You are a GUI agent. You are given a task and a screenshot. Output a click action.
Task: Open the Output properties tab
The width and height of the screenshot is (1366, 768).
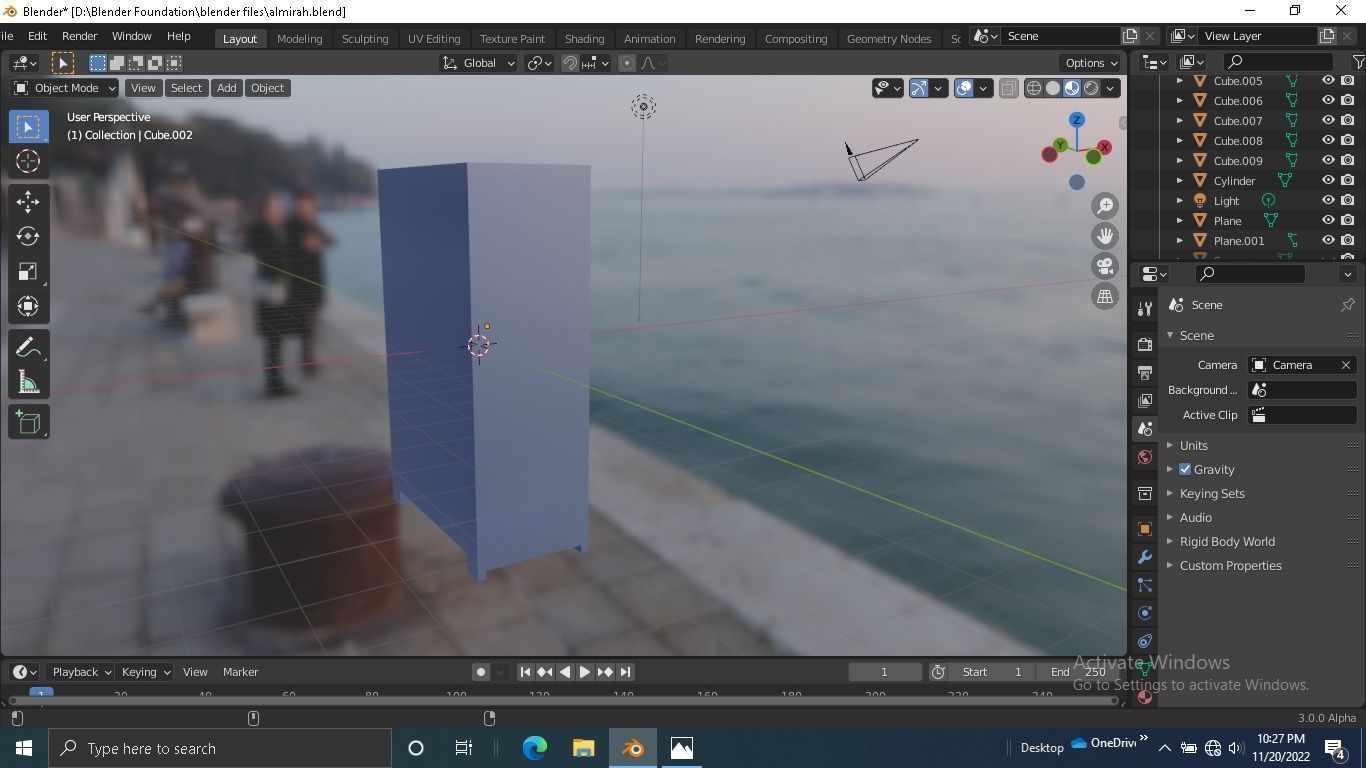coord(1145,372)
